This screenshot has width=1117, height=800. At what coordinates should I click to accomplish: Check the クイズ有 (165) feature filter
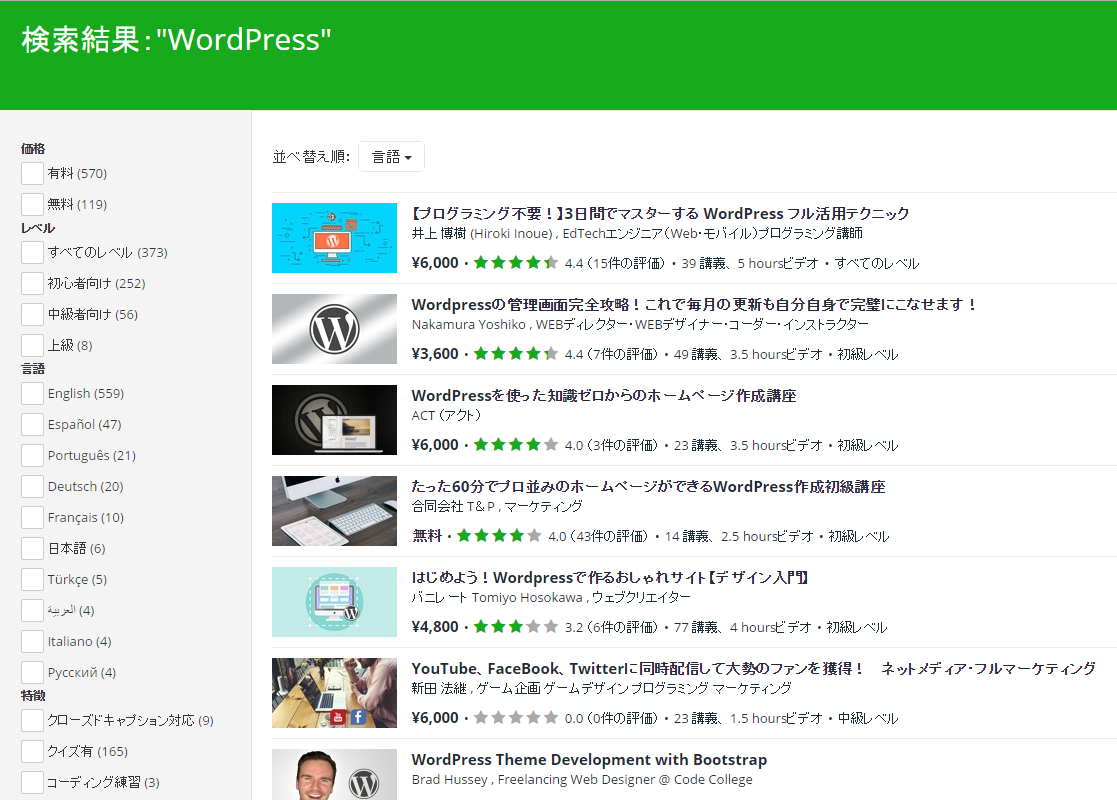[x=32, y=751]
